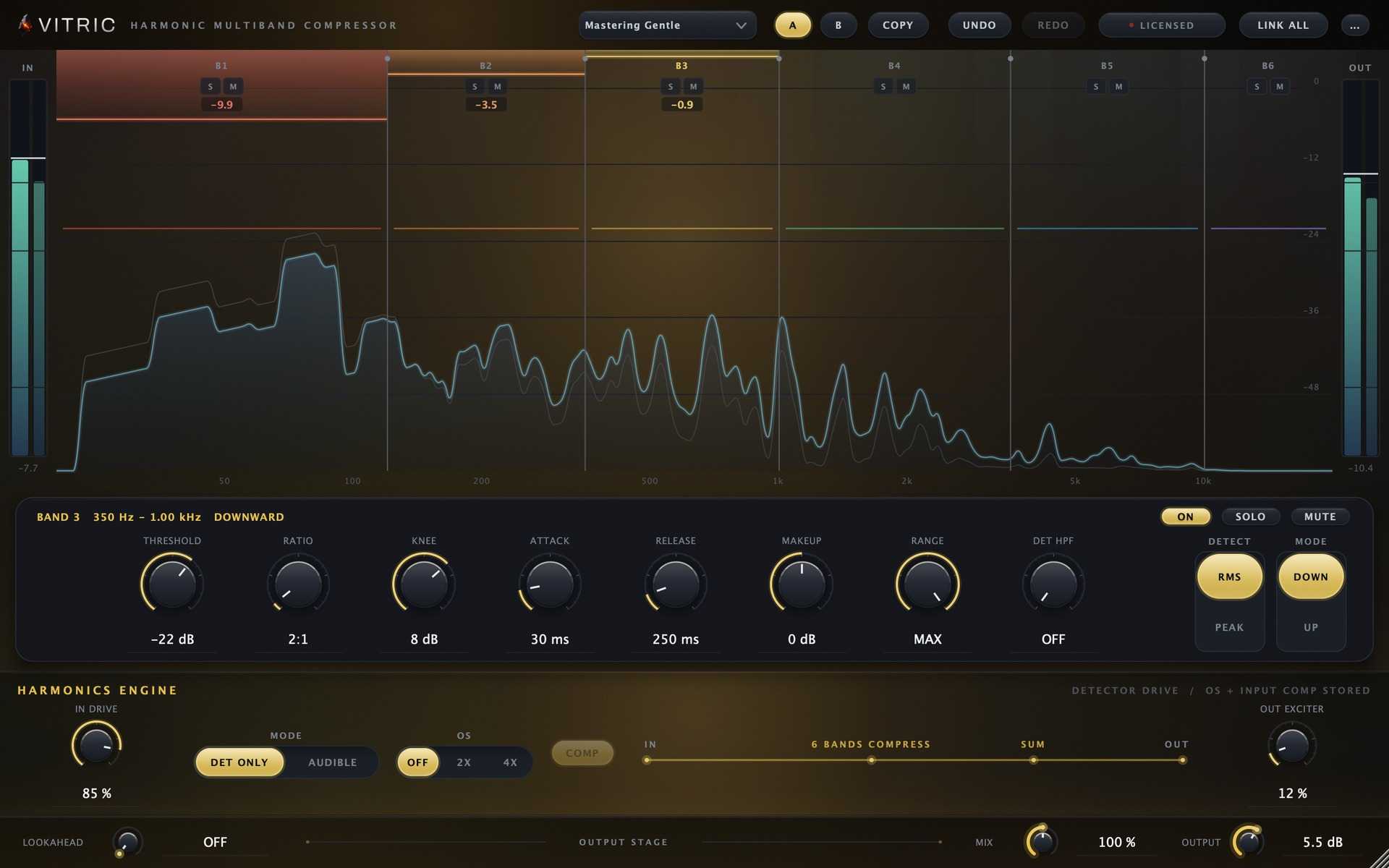This screenshot has height=868, width=1389.
Task: Click B3 gain reduction value -0.9
Action: point(682,105)
